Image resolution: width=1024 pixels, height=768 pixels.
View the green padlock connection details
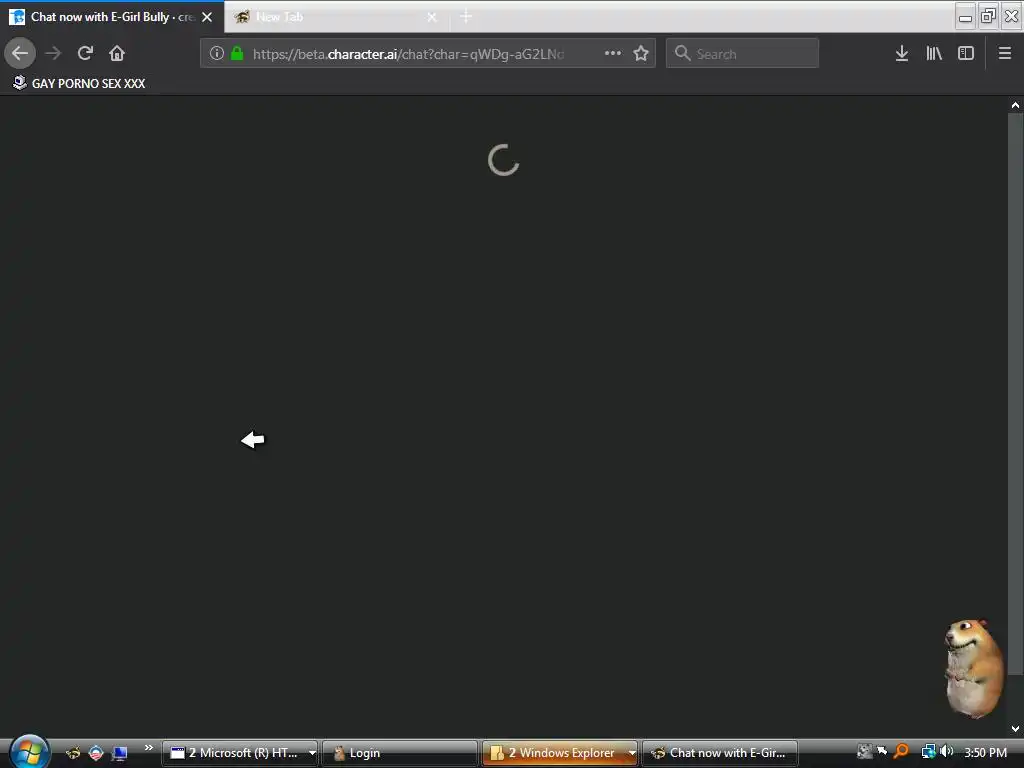tap(237, 54)
